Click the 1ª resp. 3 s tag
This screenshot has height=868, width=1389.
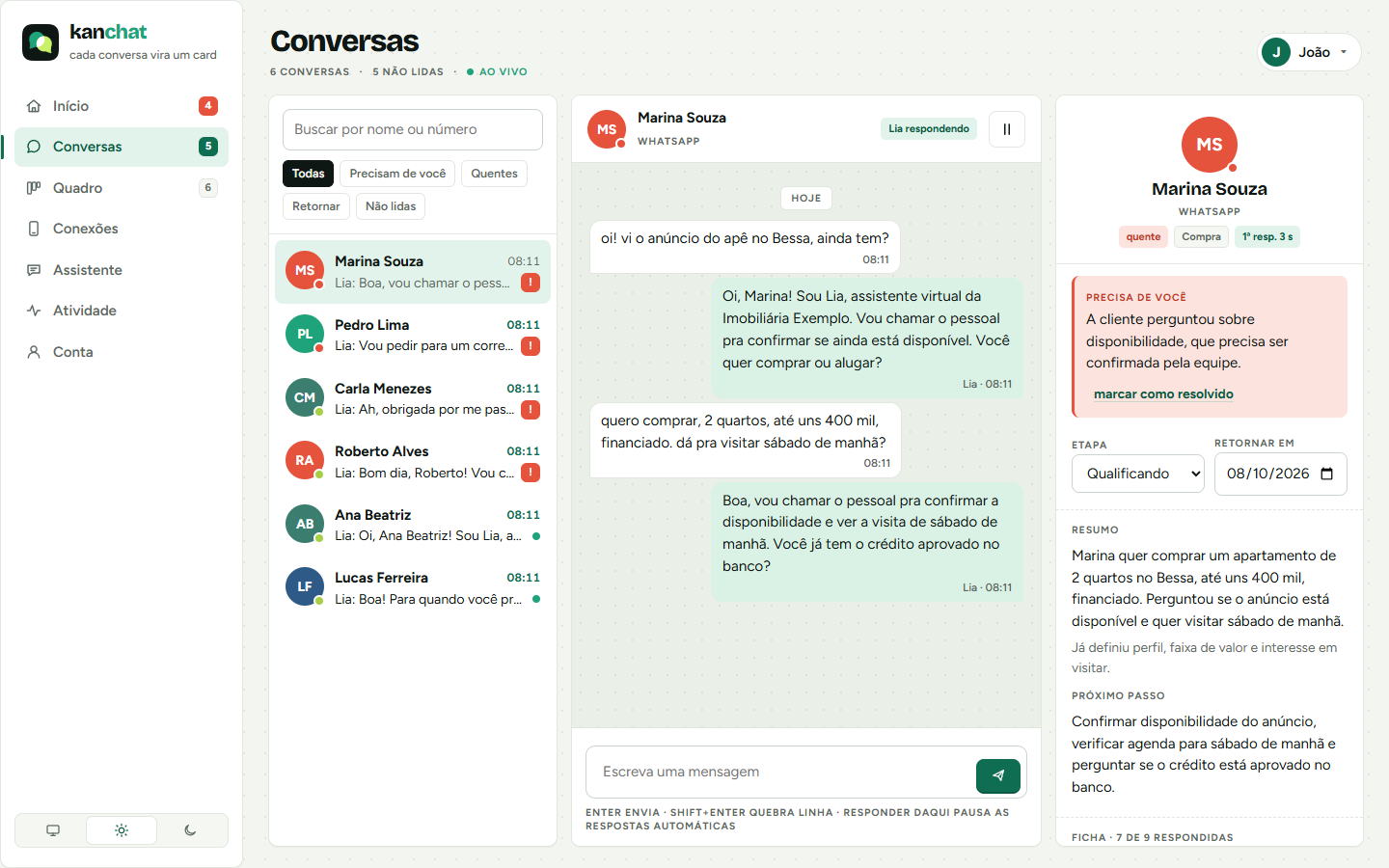1267,236
